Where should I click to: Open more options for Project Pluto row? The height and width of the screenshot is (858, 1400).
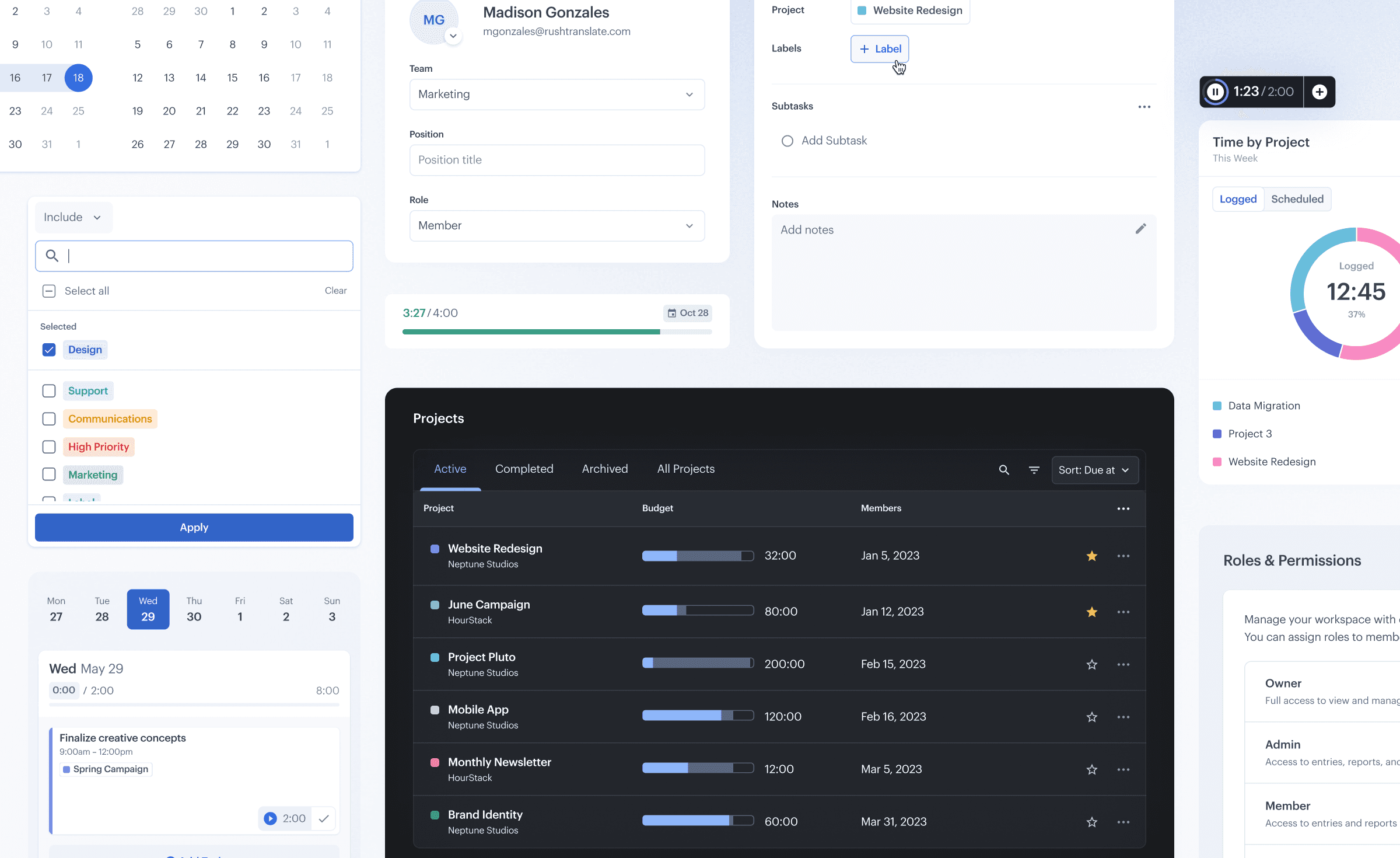pyautogui.click(x=1123, y=665)
